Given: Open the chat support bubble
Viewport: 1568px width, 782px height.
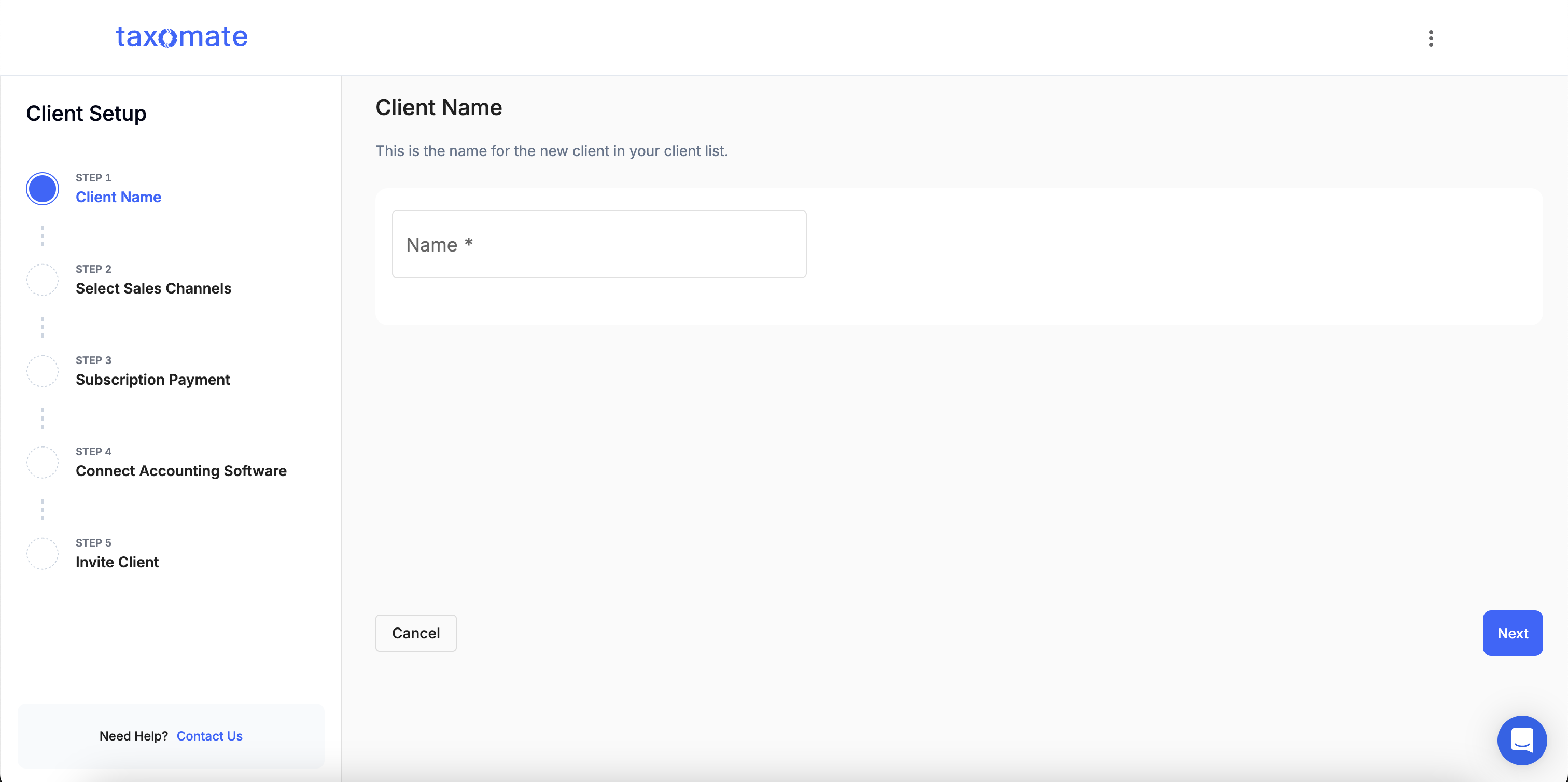Looking at the screenshot, I should pos(1522,740).
